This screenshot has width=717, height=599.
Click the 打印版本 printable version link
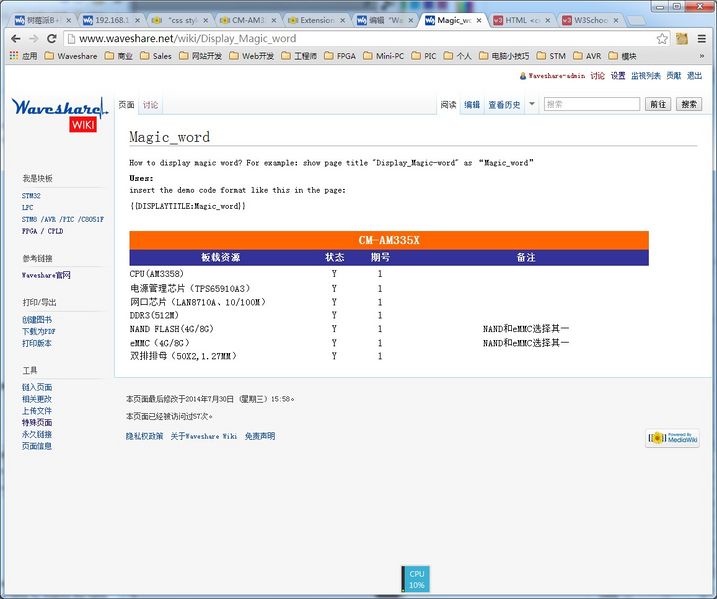[x=37, y=343]
